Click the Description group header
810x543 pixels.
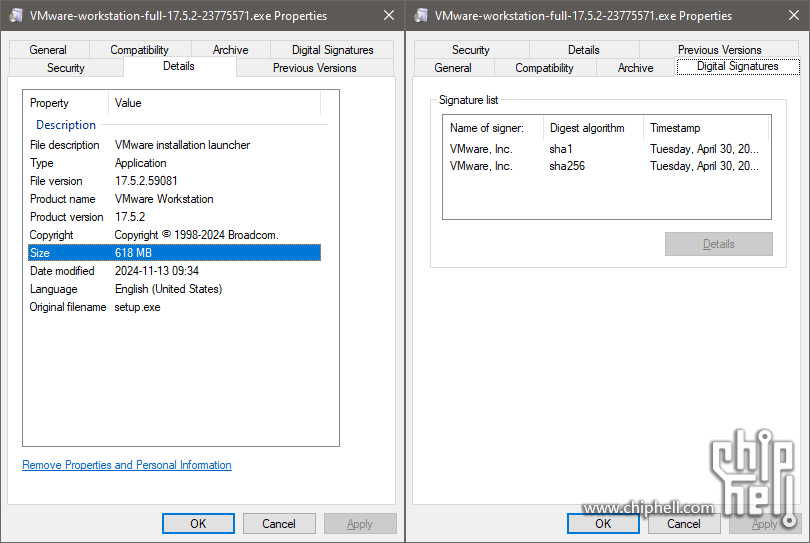pyautogui.click(x=66, y=125)
